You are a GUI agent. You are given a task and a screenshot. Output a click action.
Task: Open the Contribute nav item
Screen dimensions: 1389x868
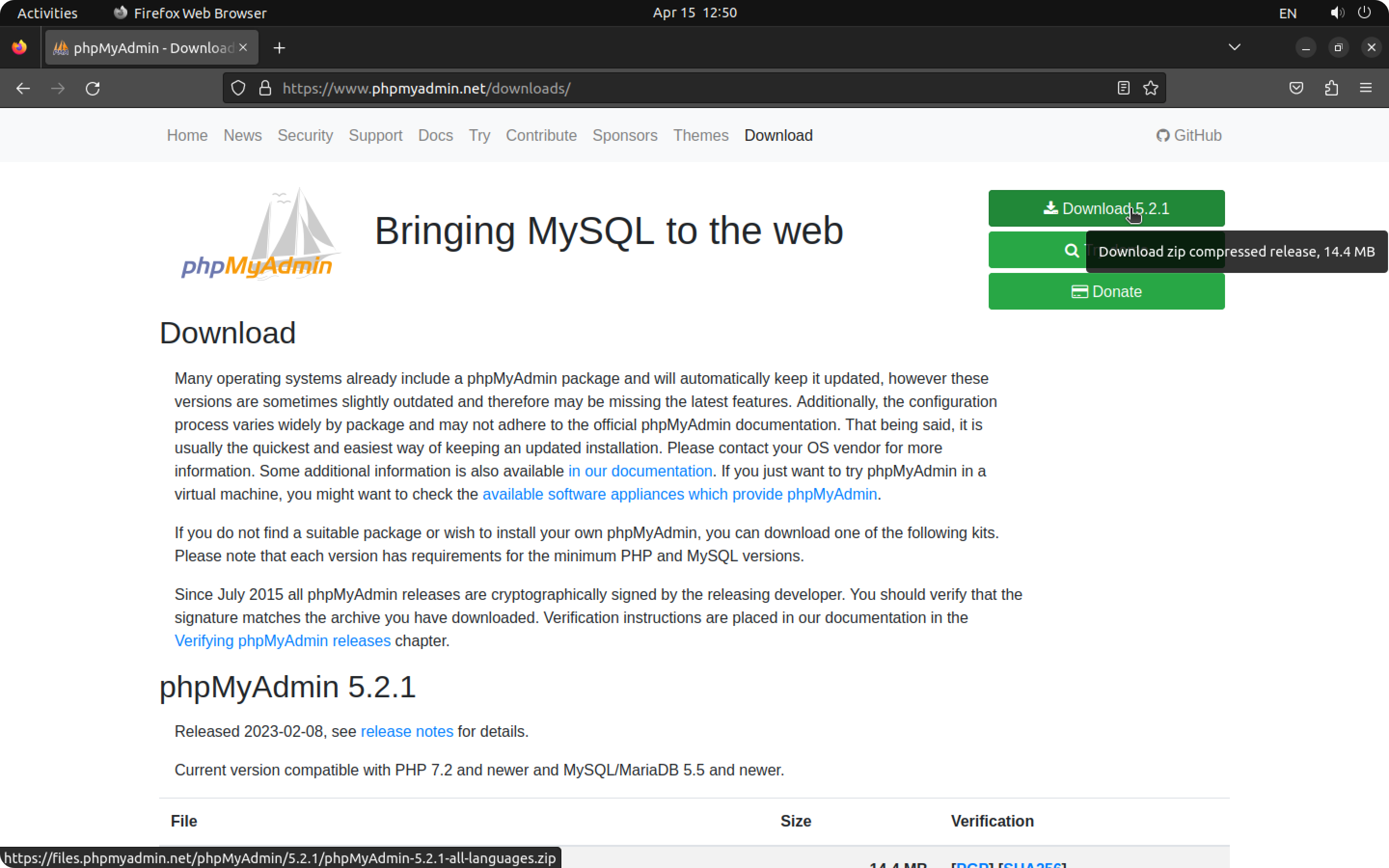[541, 136]
